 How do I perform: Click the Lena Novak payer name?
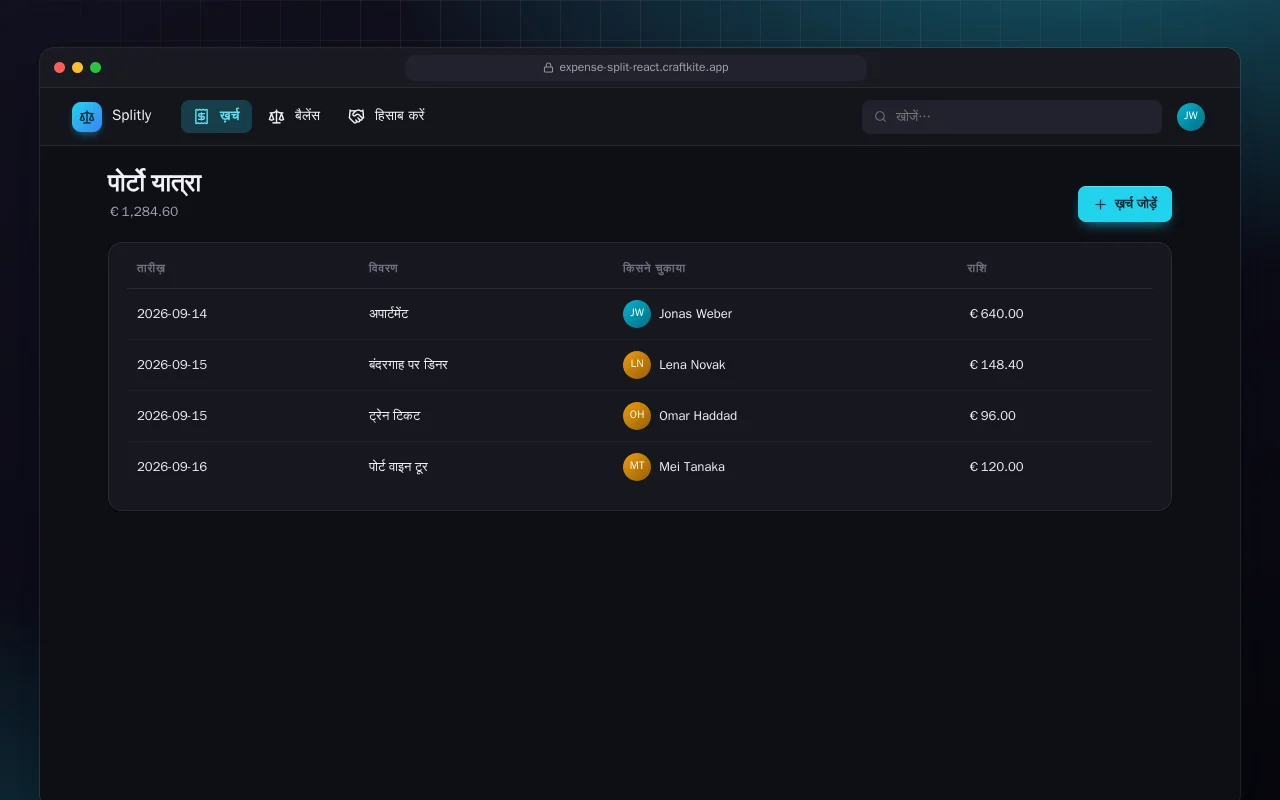[692, 365]
